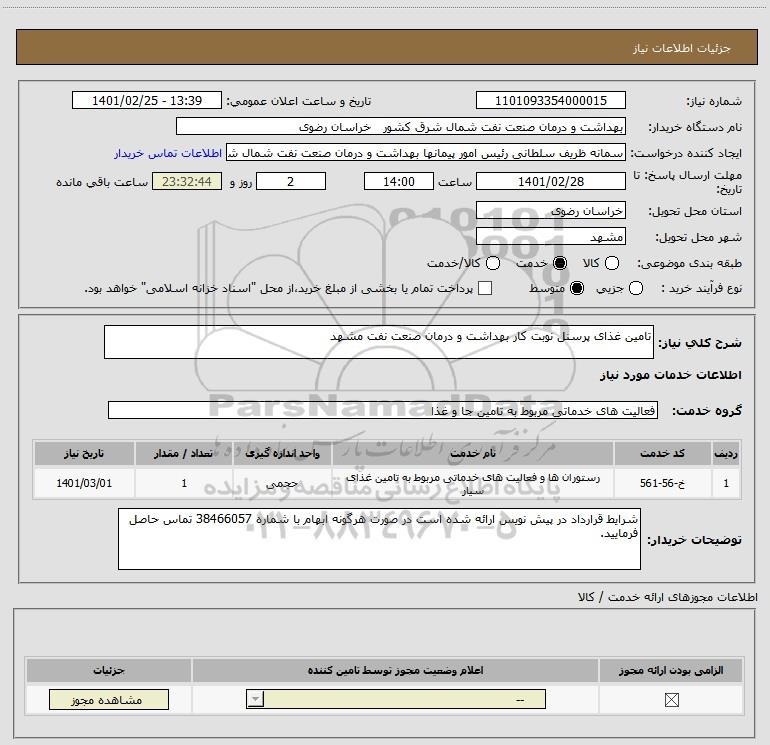
Task: Click the جزئیات column header in permits table
Action: 109,670
